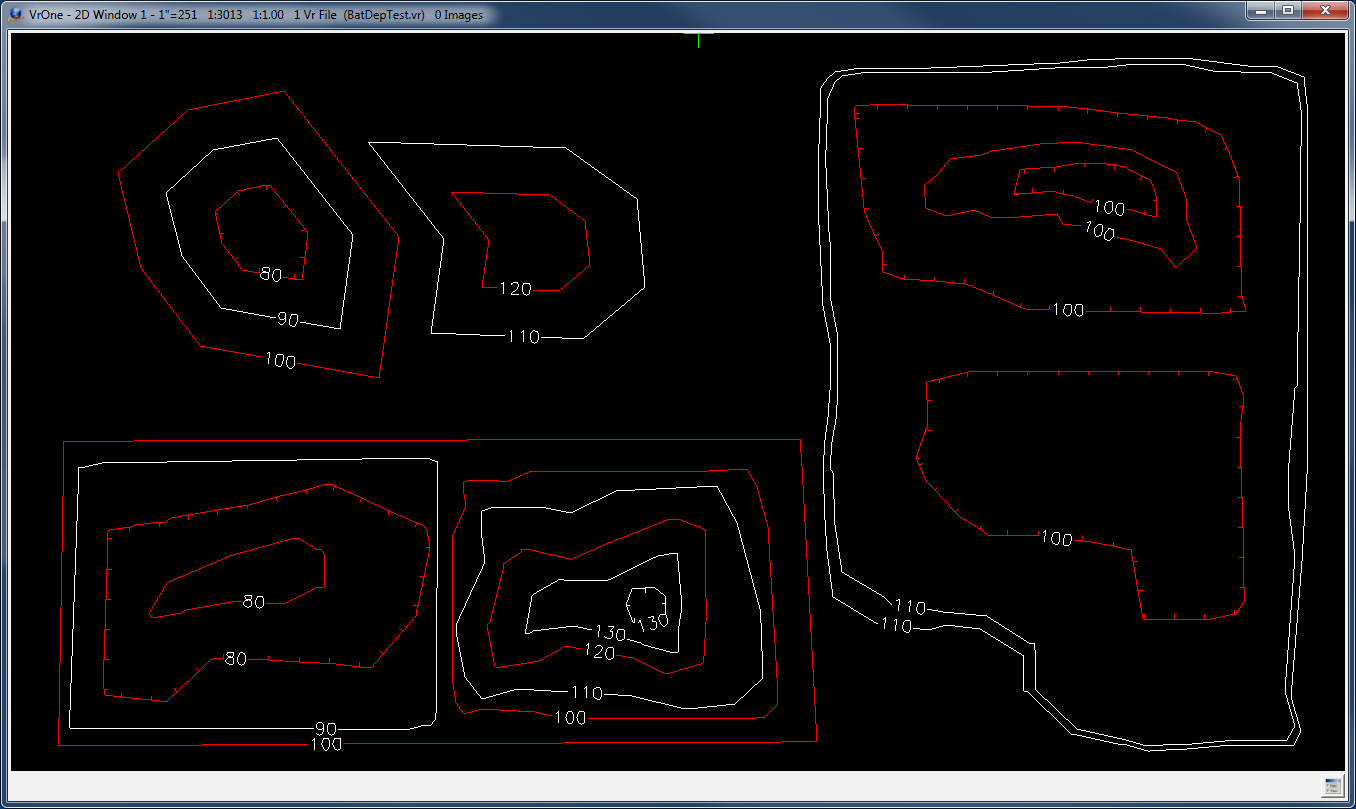Select the 100 label on middle top-right contour
Image resolution: width=1356 pixels, height=809 pixels.
click(x=1099, y=231)
